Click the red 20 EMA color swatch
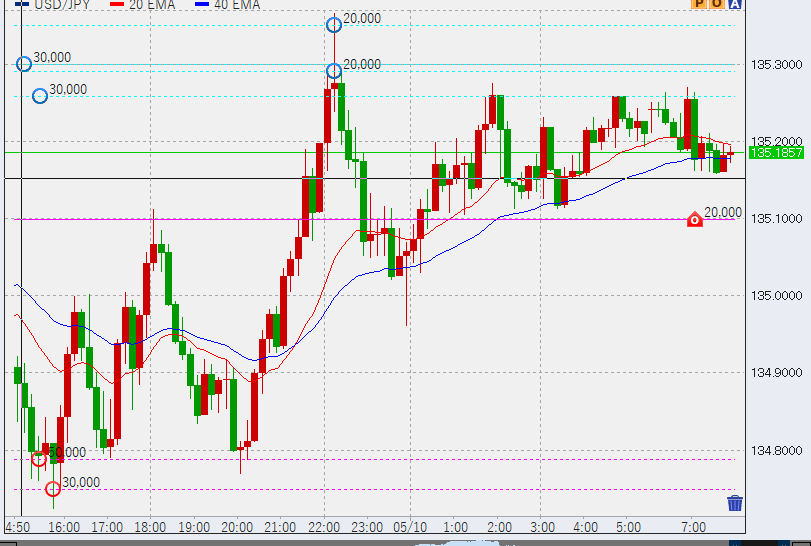This screenshot has height=546, width=811. 116,5
